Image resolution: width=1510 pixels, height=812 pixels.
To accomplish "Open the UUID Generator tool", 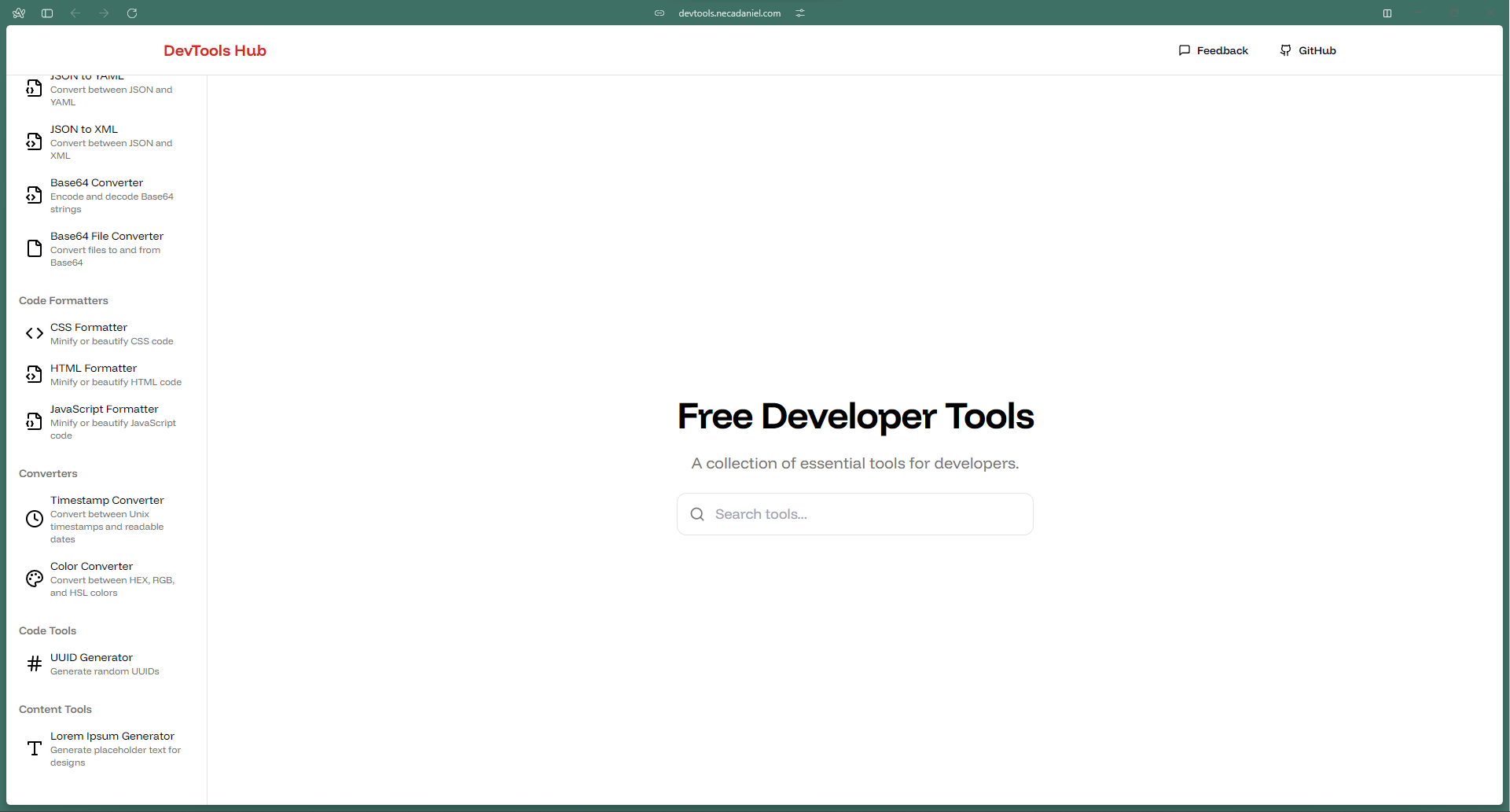I will point(106,663).
